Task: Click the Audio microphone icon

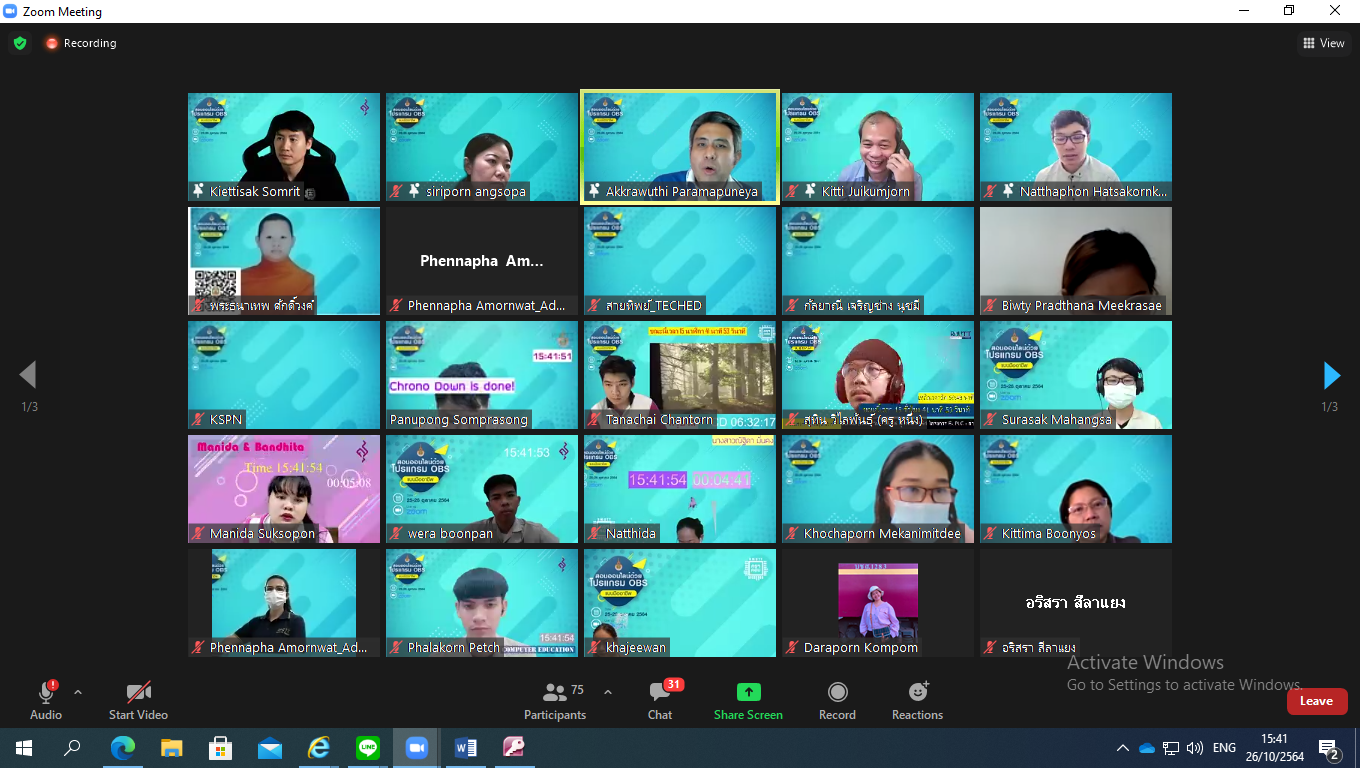Action: pos(46,692)
